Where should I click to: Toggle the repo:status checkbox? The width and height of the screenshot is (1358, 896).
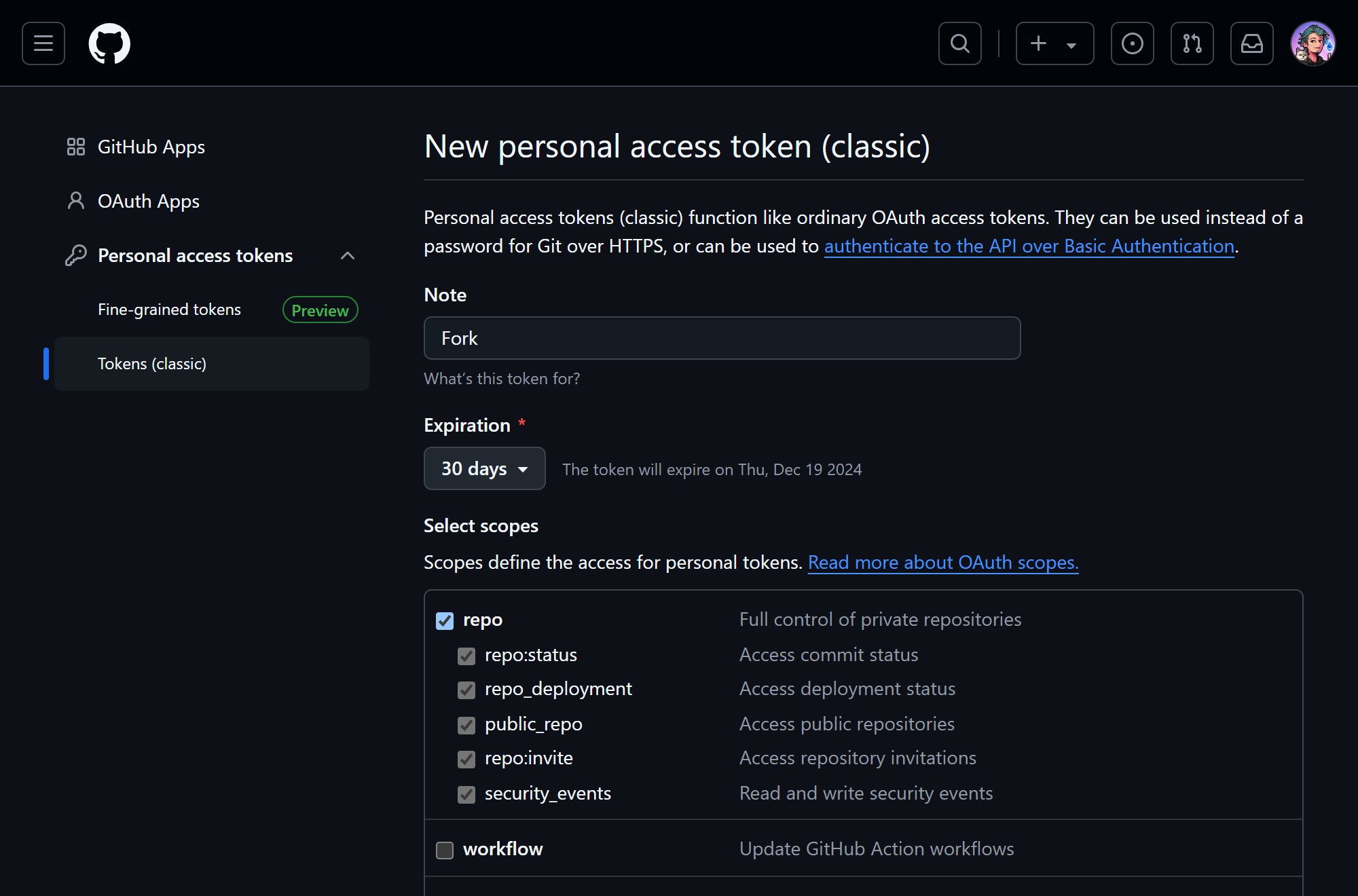[466, 656]
